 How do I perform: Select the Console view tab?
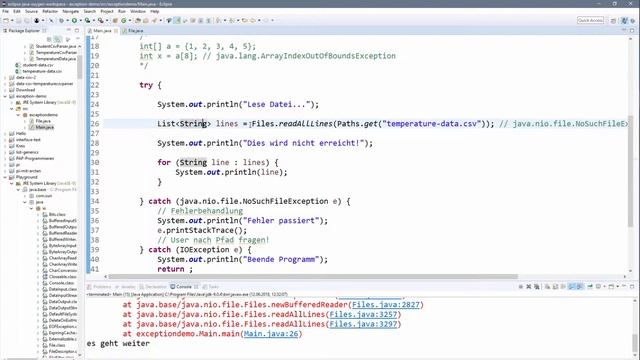(x=183, y=287)
